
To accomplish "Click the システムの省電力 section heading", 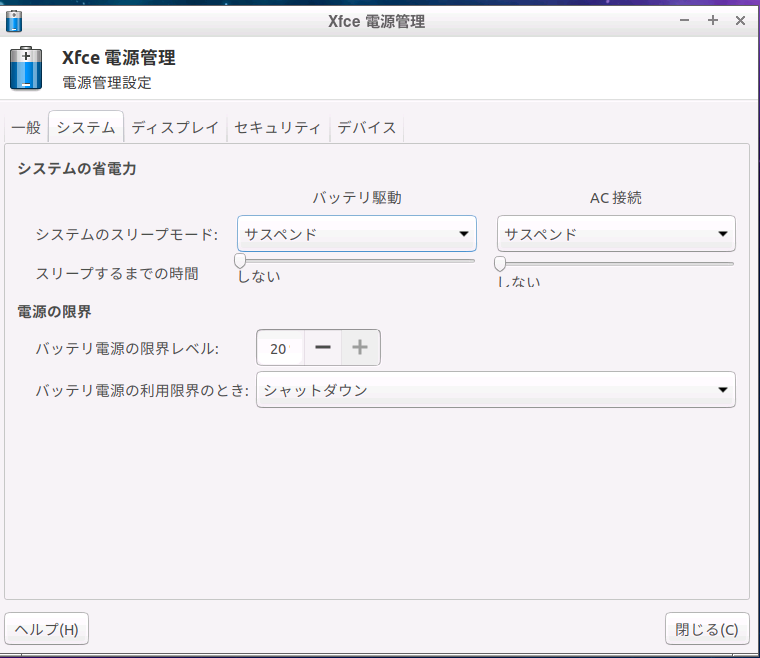I will click(x=77, y=169).
